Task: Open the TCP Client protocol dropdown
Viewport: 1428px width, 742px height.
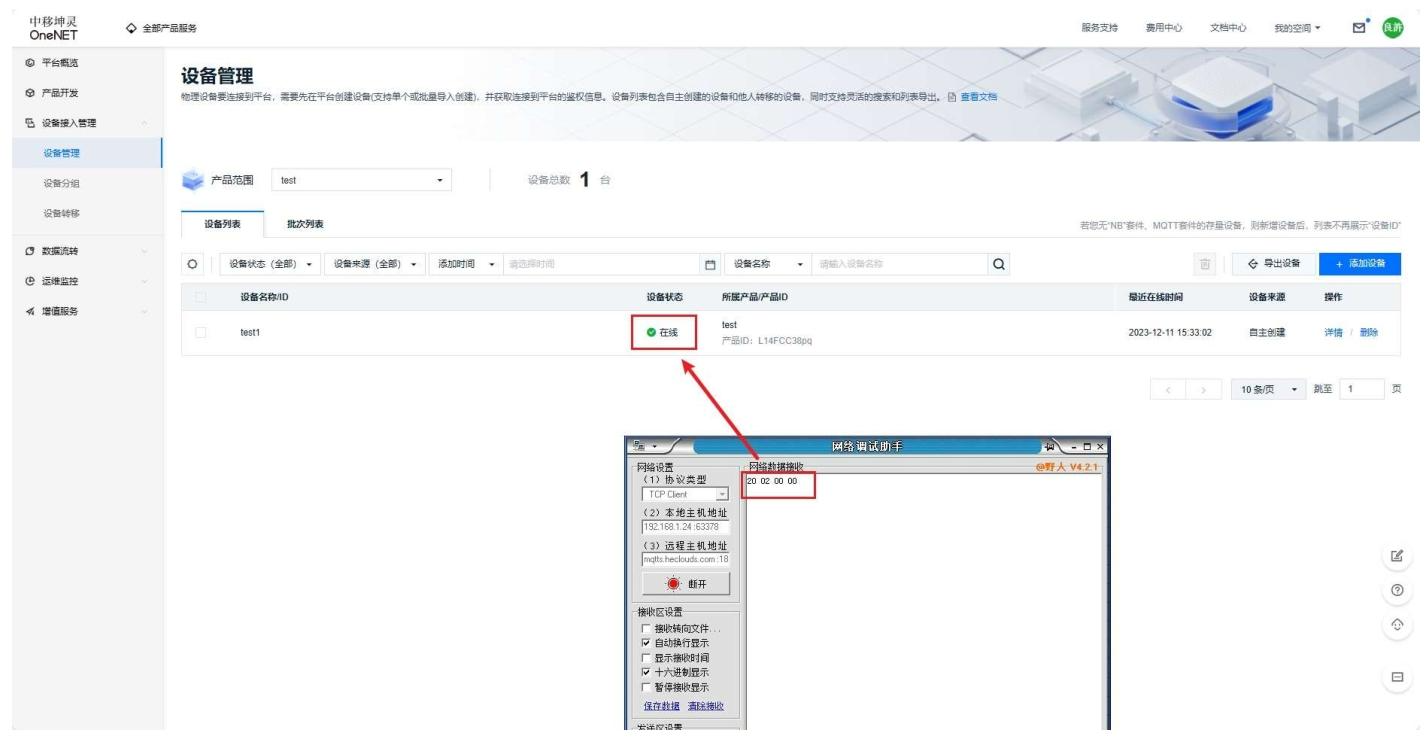Action: pyautogui.click(x=686, y=494)
